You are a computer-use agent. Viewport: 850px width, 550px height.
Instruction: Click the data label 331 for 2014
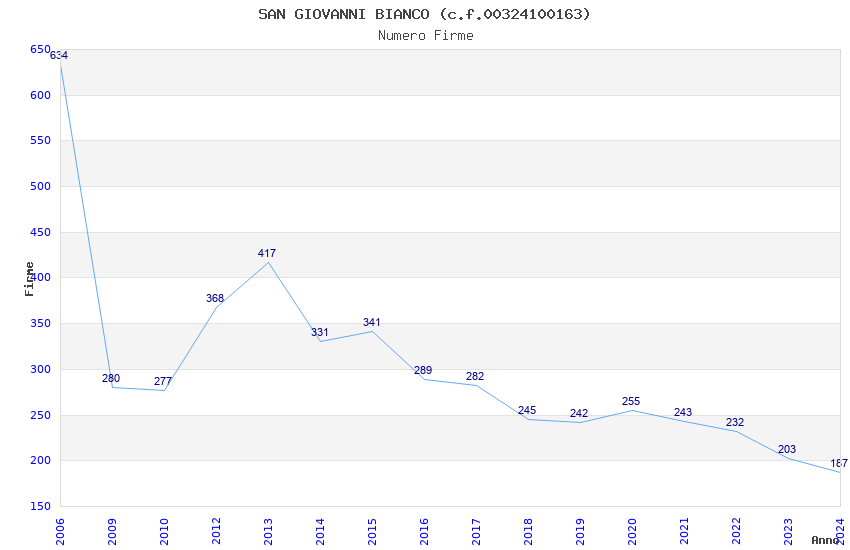point(319,332)
